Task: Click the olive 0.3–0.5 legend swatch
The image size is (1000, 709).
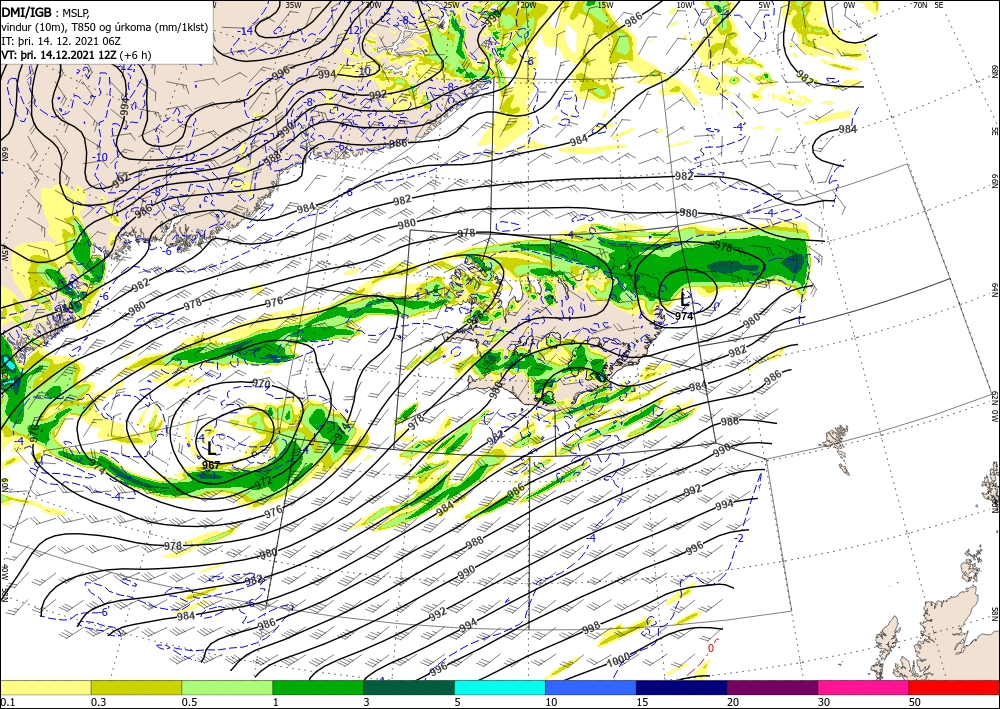Action: point(136,687)
